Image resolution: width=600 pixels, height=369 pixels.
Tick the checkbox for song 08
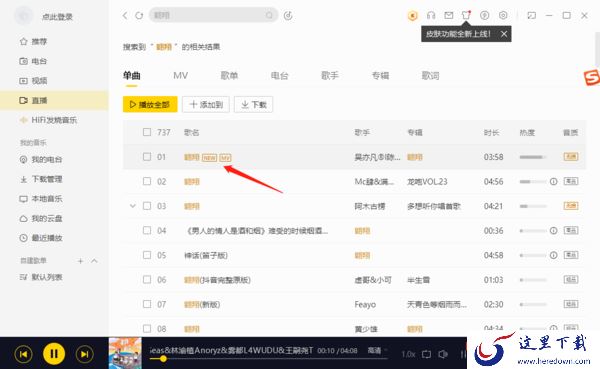pyautogui.click(x=147, y=328)
